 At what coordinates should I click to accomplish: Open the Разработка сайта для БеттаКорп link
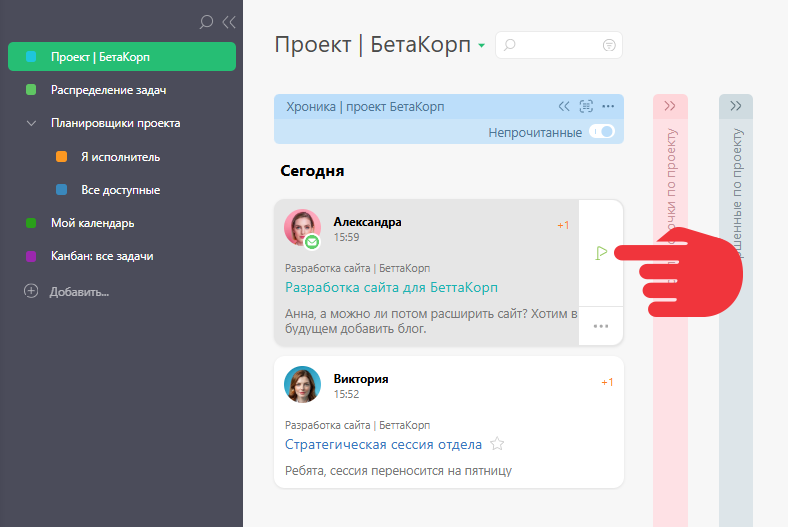[391, 287]
